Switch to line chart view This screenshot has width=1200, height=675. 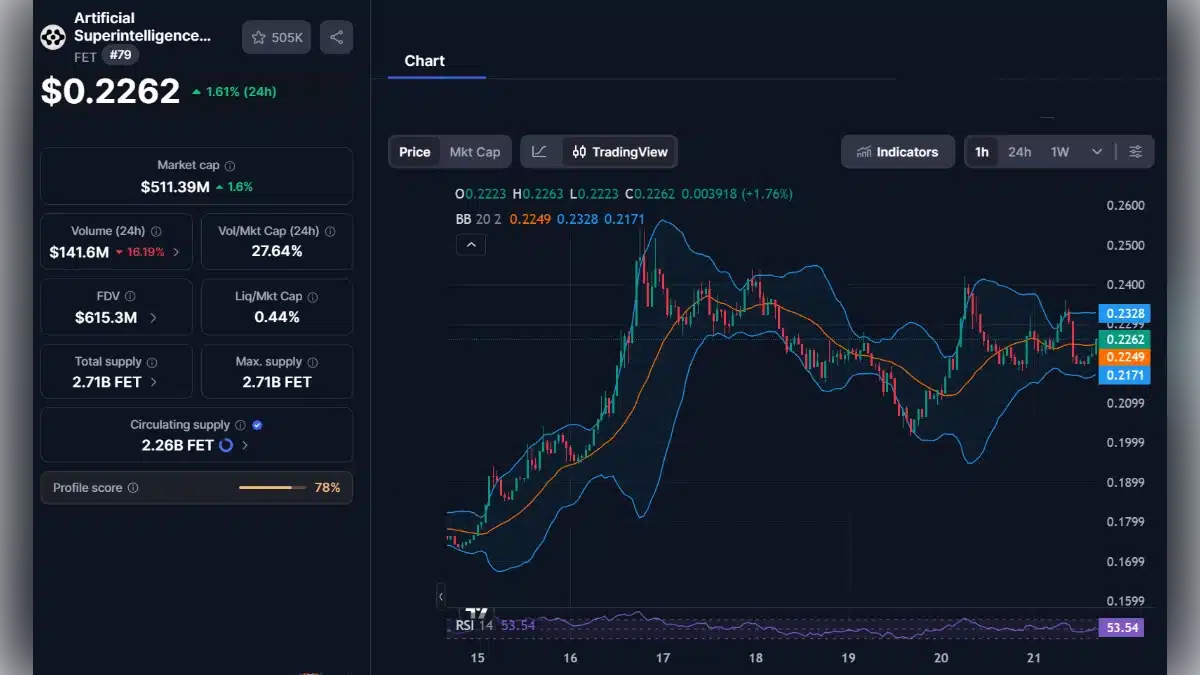(539, 151)
